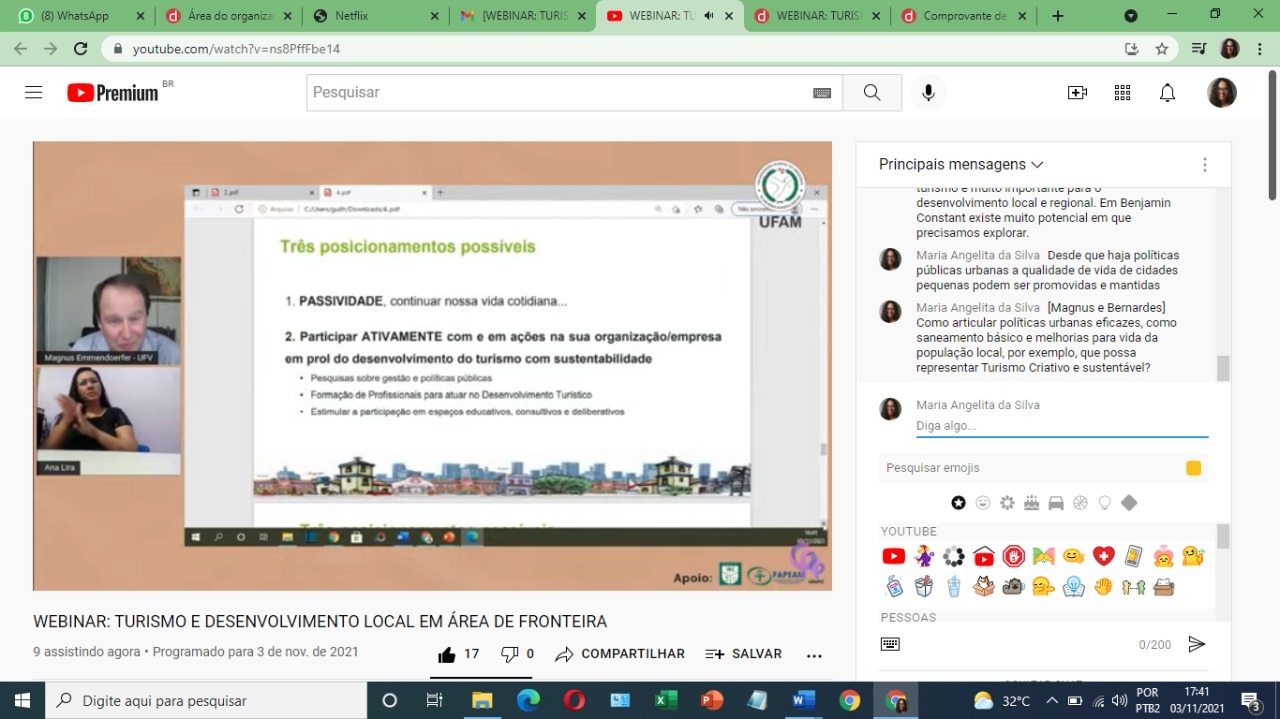This screenshot has height=719, width=1280.
Task: Open the chat three-dot options menu
Action: (1204, 165)
